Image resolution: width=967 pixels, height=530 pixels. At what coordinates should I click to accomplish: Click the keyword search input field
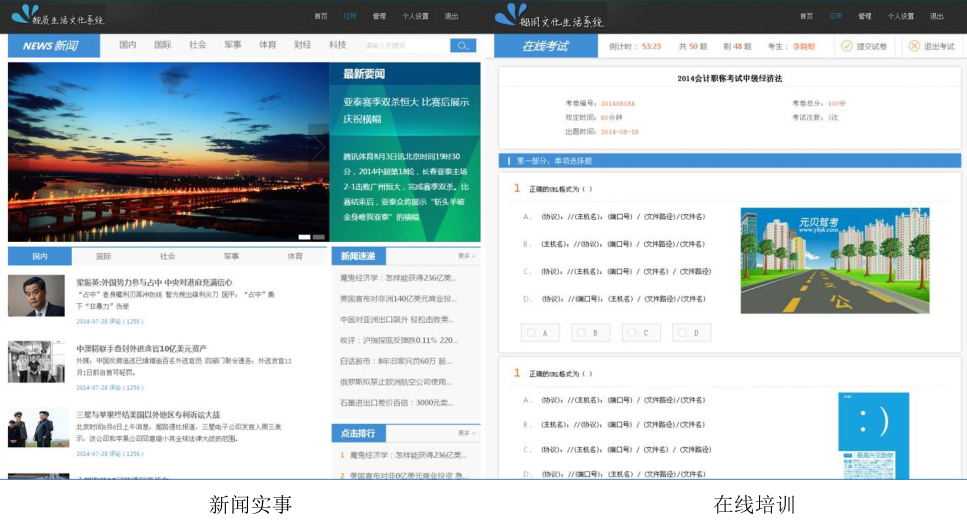[x=405, y=46]
